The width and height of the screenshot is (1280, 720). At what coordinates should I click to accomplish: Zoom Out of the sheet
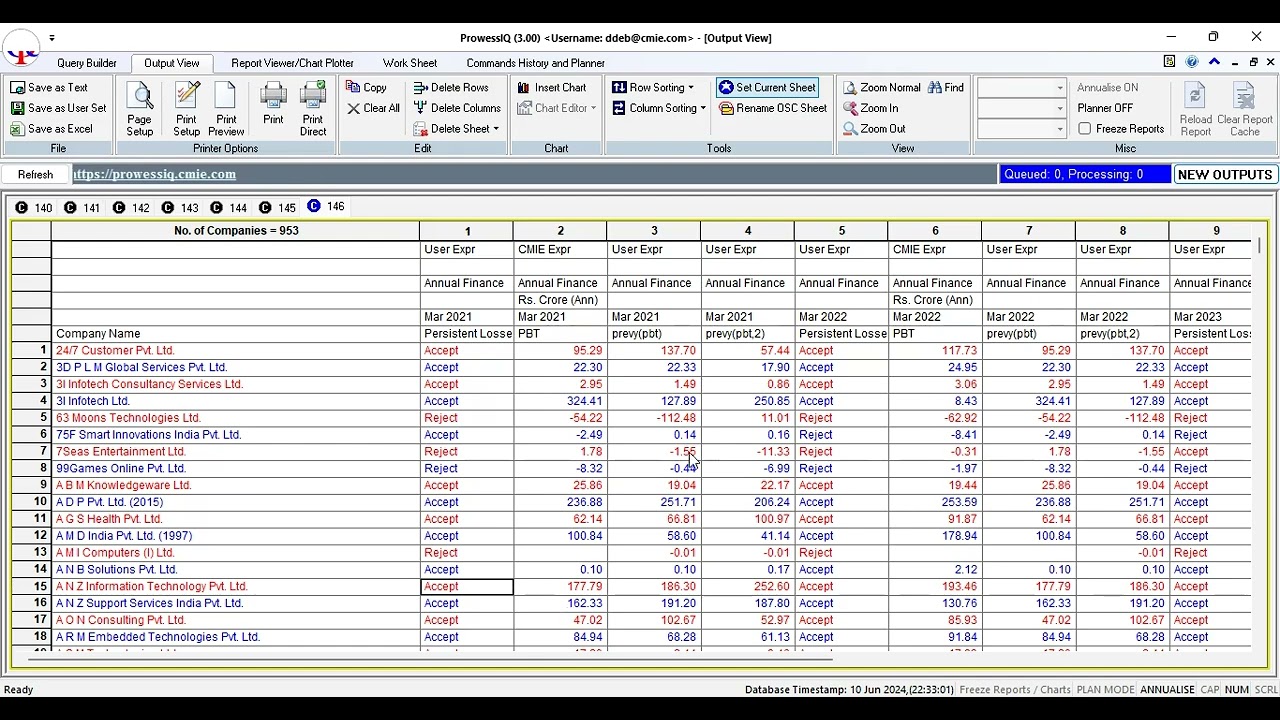coord(873,129)
